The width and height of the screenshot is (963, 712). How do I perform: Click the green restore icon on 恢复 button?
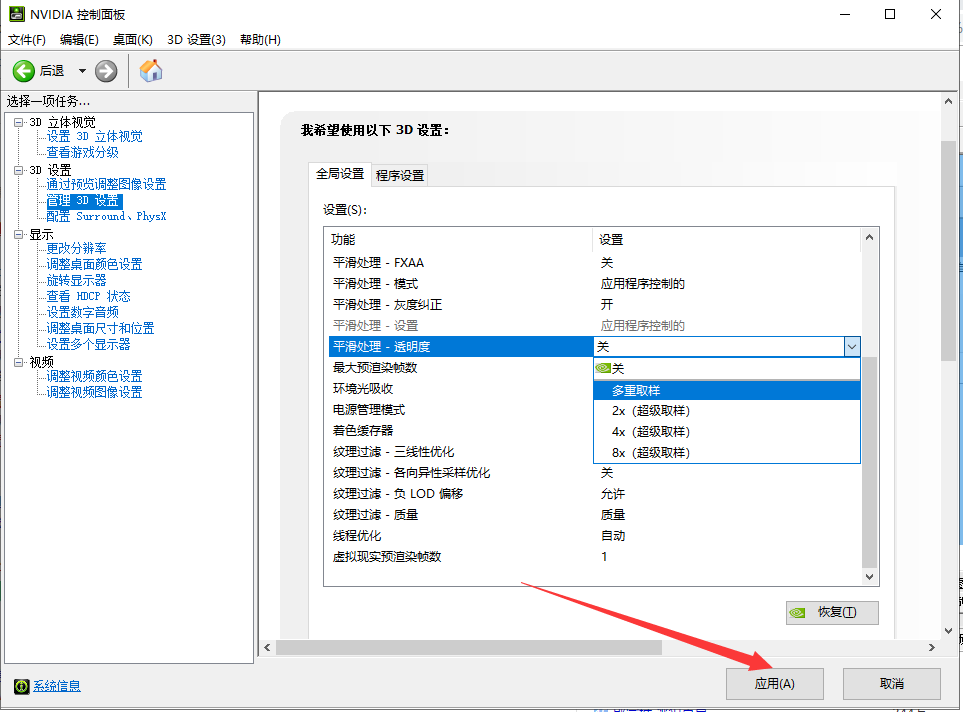pos(799,612)
